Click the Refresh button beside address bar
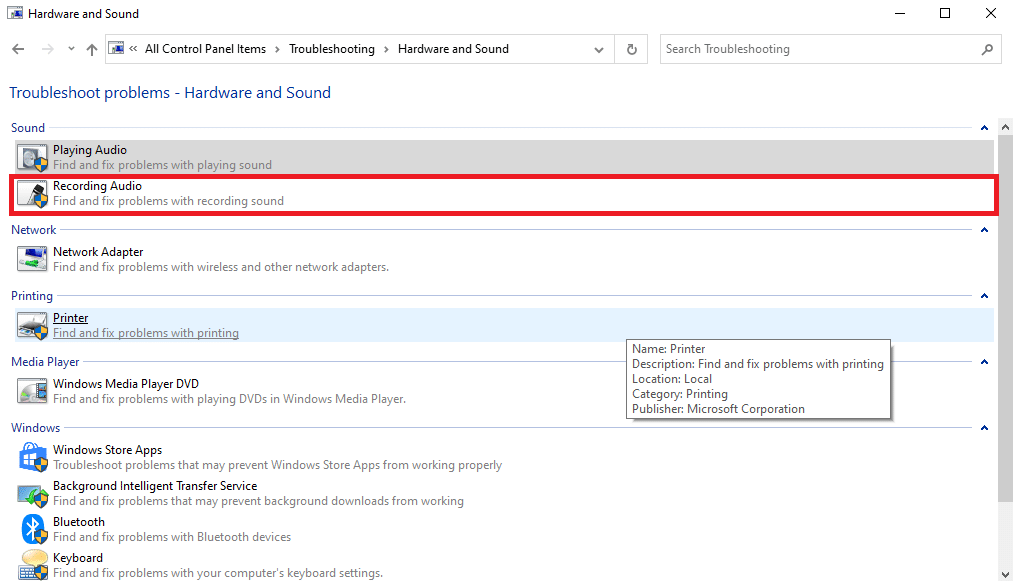The height and width of the screenshot is (581, 1013). tap(631, 49)
